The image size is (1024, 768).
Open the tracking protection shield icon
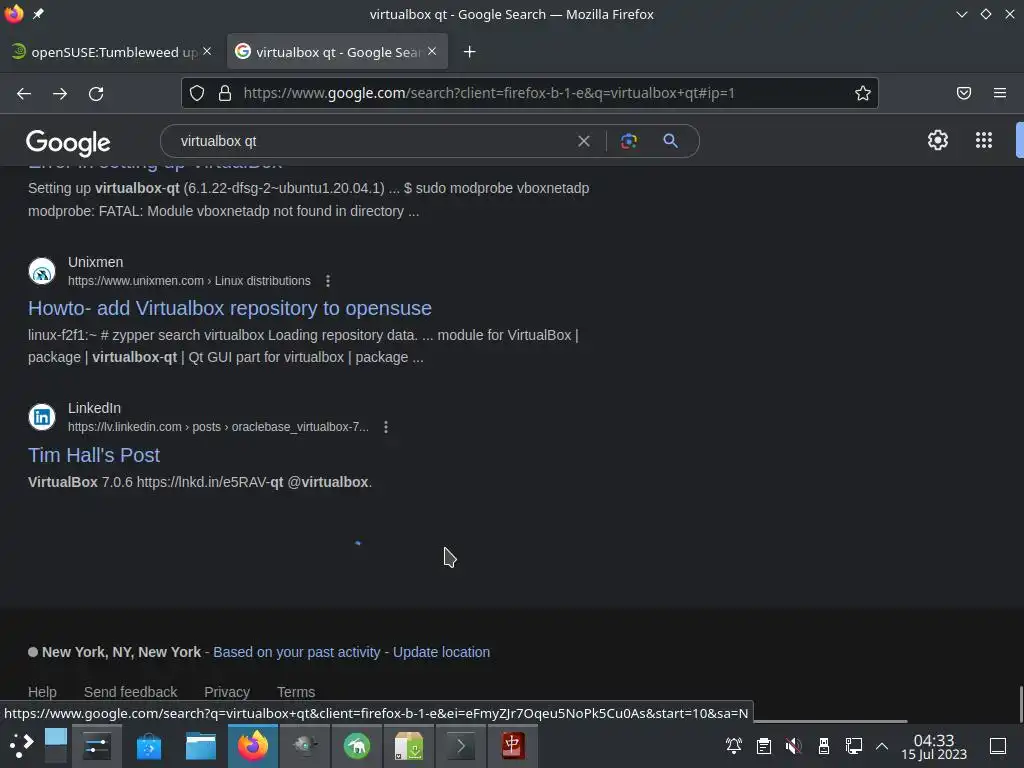pyautogui.click(x=197, y=93)
